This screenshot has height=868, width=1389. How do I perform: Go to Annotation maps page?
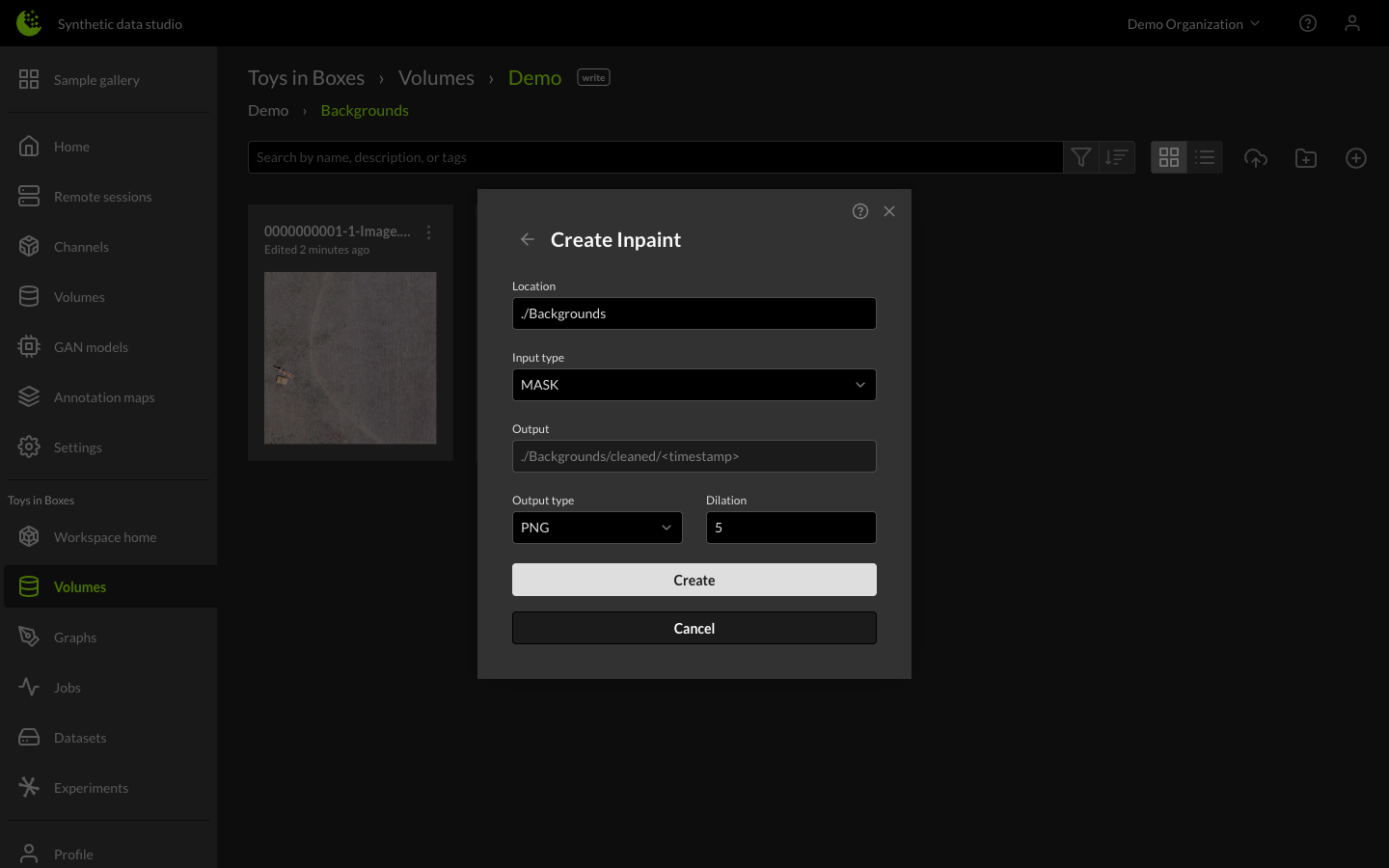103,397
